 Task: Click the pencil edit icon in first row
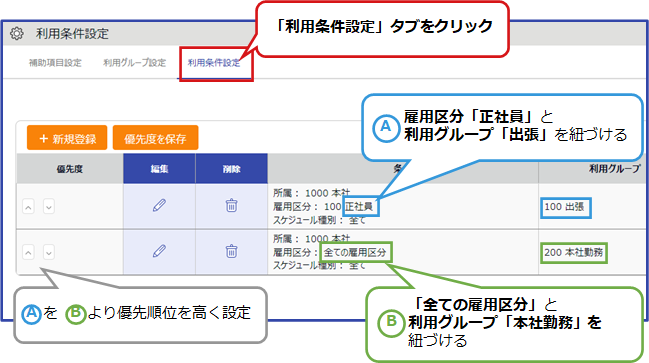159,205
